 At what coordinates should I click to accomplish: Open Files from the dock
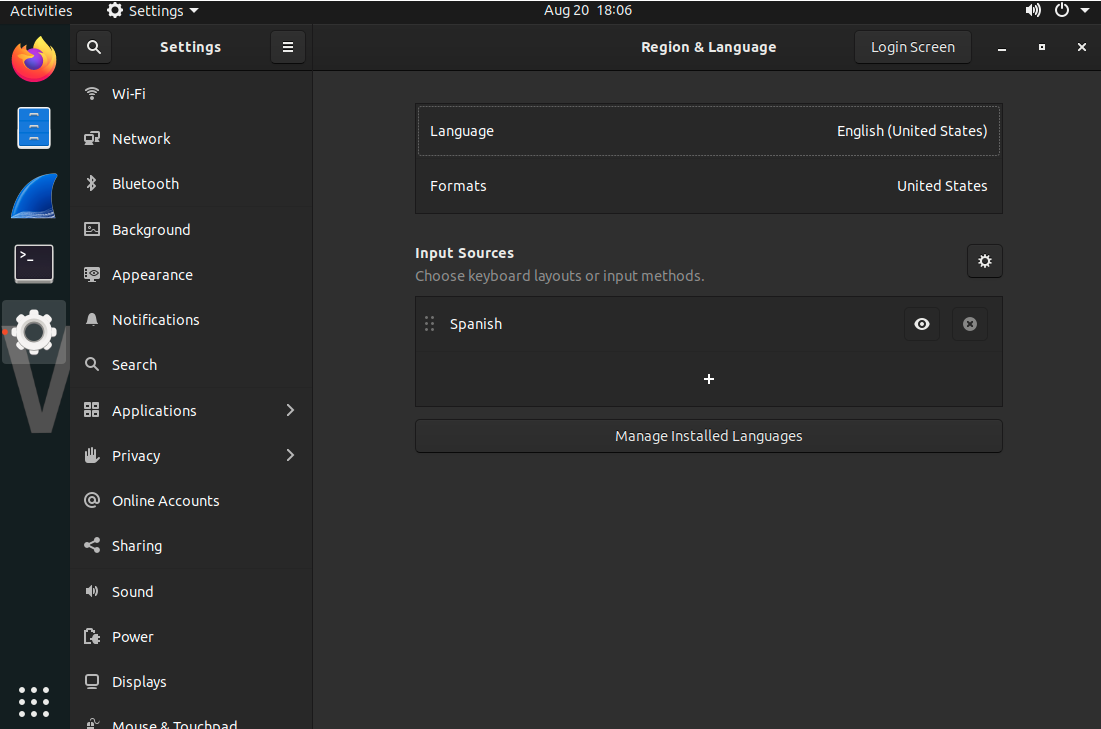(34, 128)
